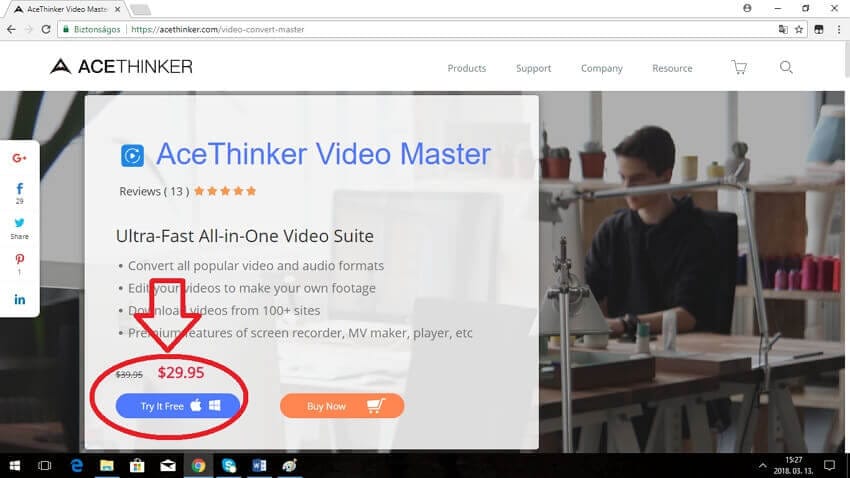The width and height of the screenshot is (850, 478).
Task: Open the Chrome profile icon
Action: (747, 8)
